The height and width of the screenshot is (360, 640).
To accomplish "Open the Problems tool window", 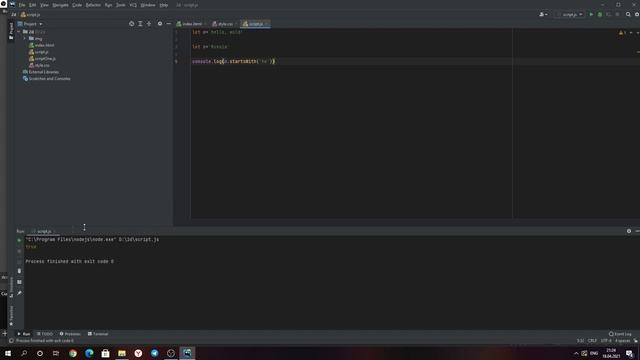I will click(70, 334).
